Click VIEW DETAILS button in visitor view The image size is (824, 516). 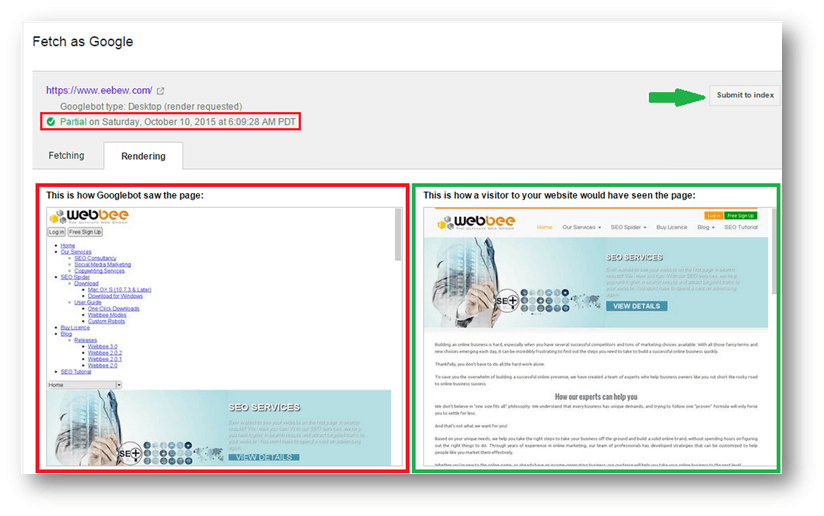point(636,306)
